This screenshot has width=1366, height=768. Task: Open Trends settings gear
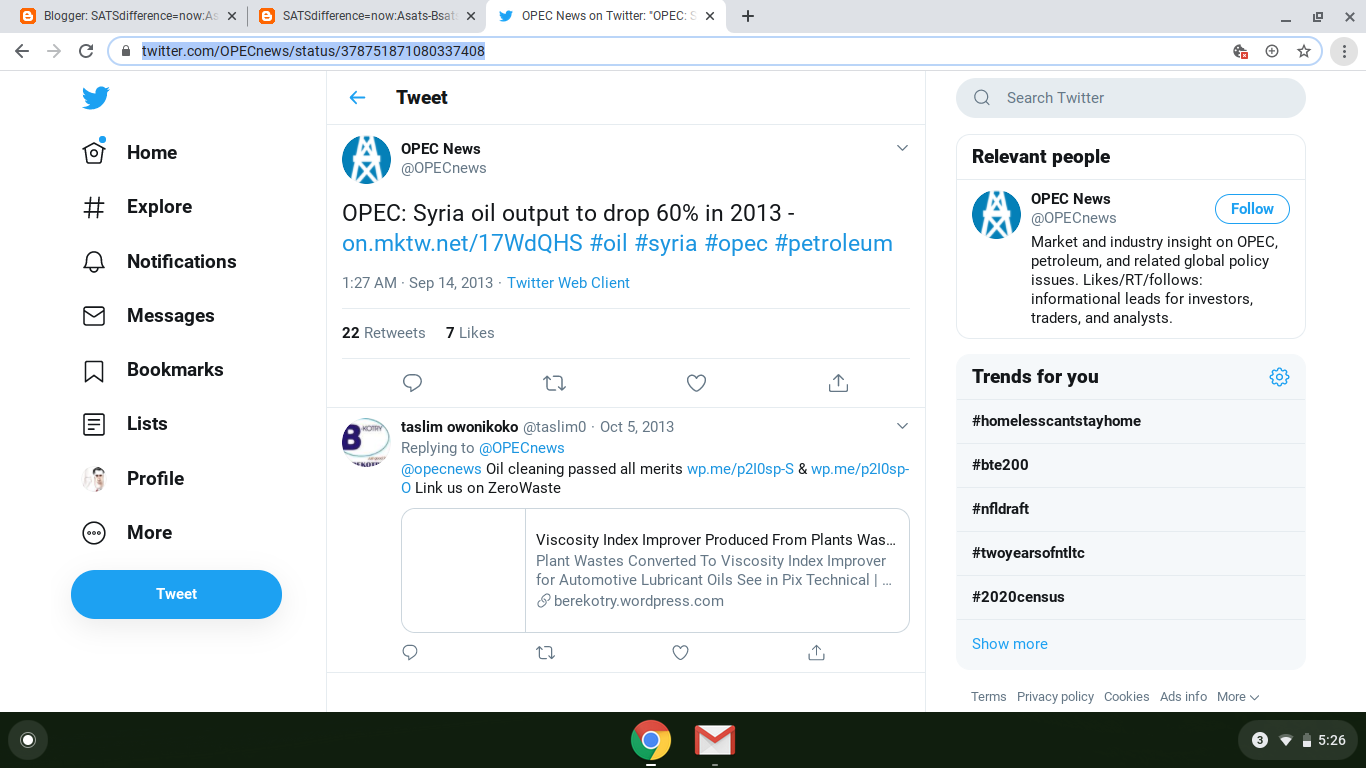tap(1279, 377)
